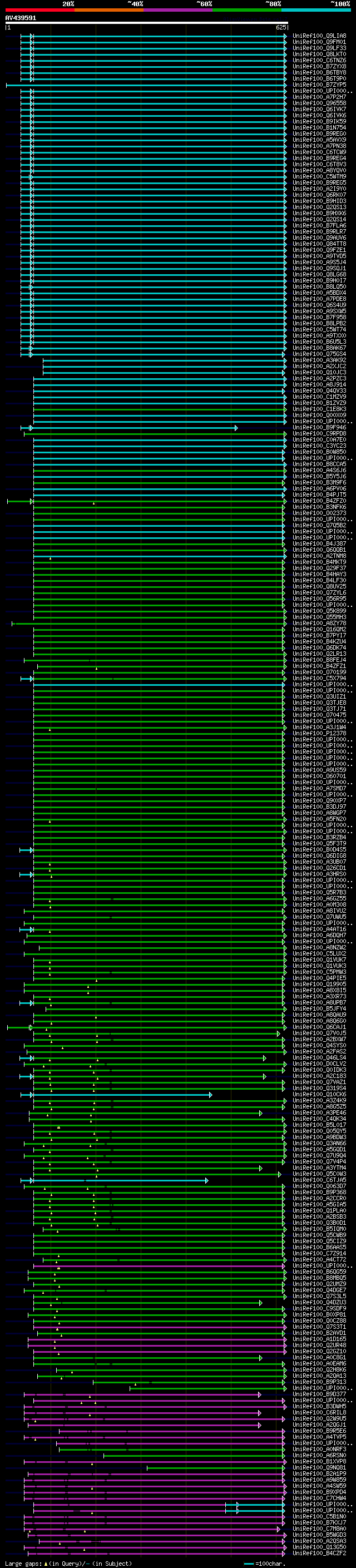This screenshot has width=356, height=1568.
Task: Select label UniRef100_Q55MH3
Action: click(319, 617)
